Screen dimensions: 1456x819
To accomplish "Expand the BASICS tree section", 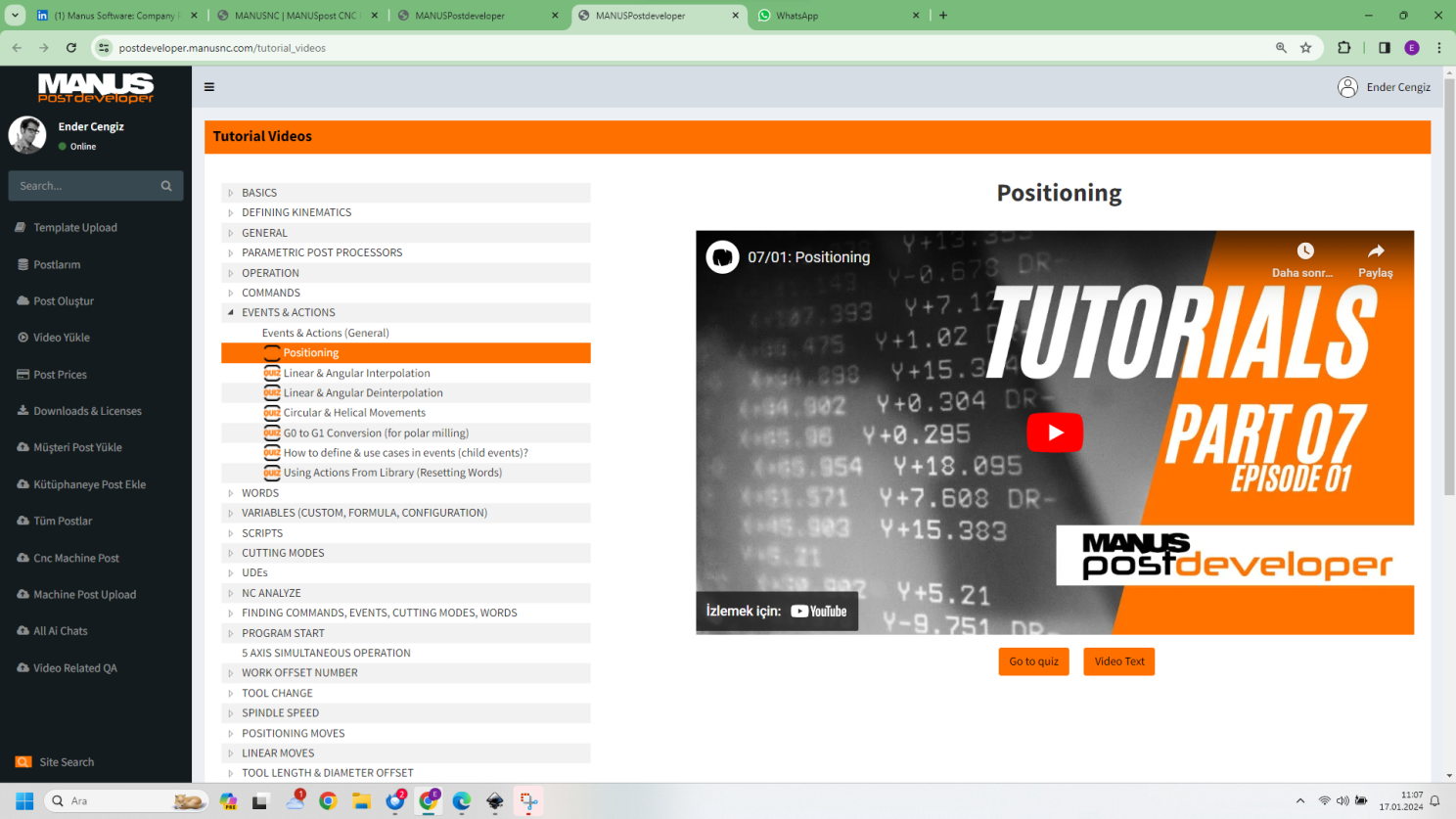I will point(231,193).
